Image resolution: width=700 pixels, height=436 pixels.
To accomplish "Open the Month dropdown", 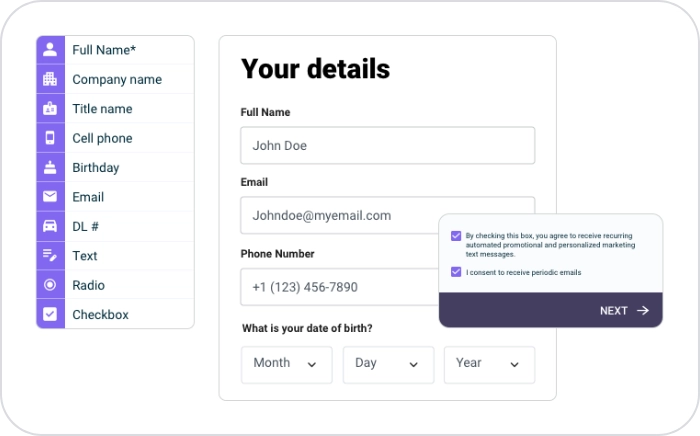I will pos(286,364).
